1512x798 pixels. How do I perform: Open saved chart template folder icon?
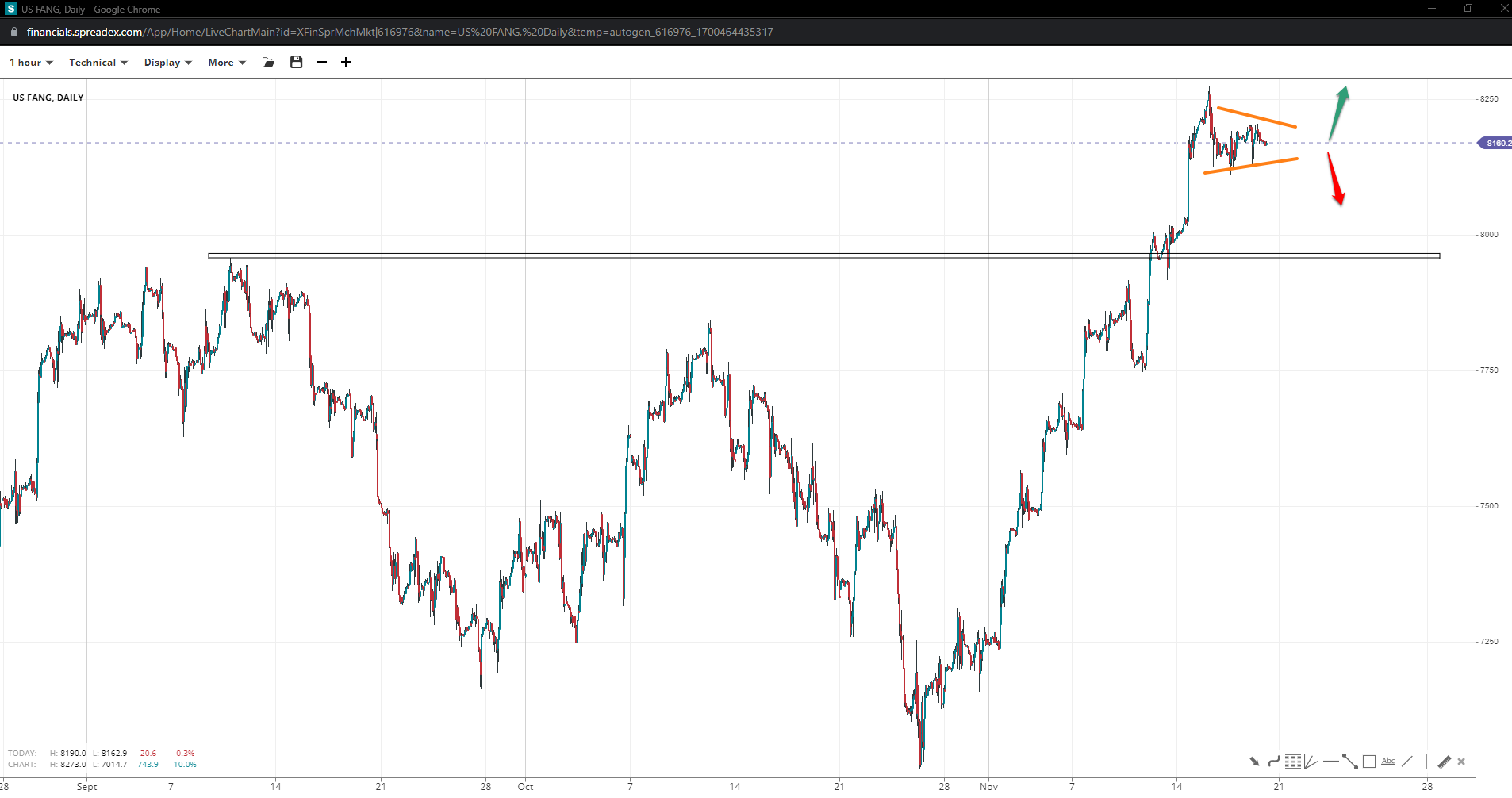pyautogui.click(x=268, y=63)
